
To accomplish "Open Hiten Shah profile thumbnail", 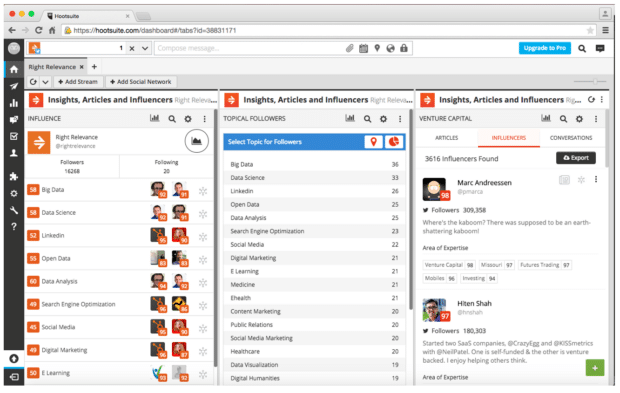I will (434, 310).
